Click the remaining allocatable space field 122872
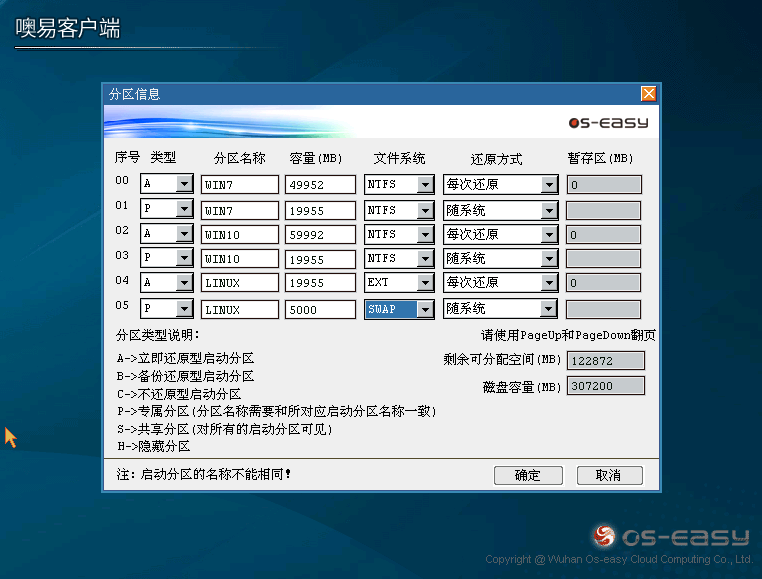This screenshot has width=762, height=579. [x=605, y=360]
